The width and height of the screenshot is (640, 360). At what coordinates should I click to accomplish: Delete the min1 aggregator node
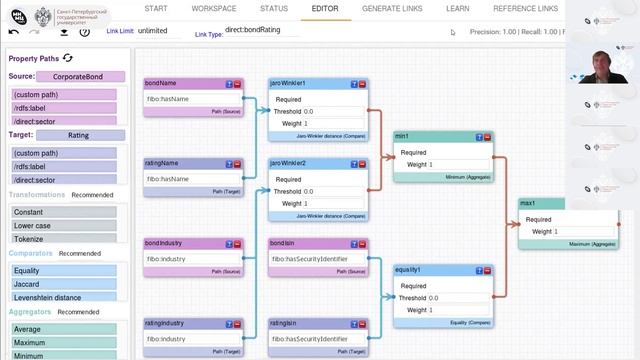[x=487, y=138]
